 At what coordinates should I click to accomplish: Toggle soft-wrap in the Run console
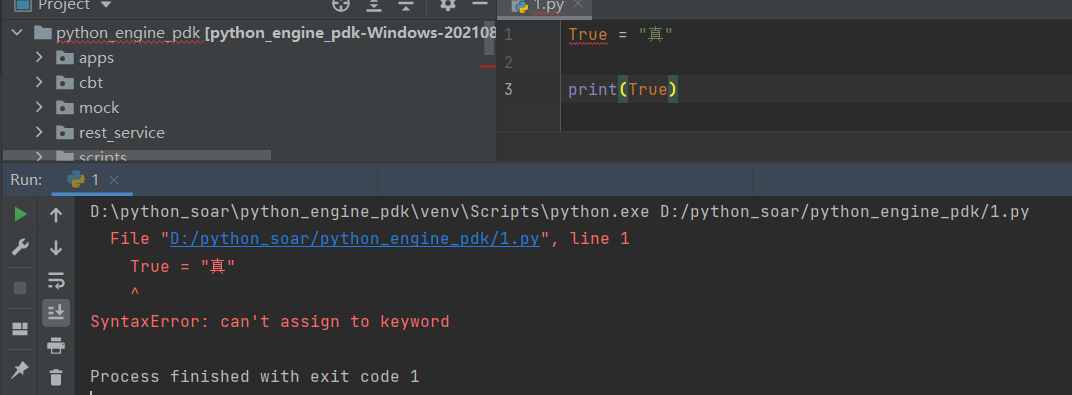tap(56, 280)
